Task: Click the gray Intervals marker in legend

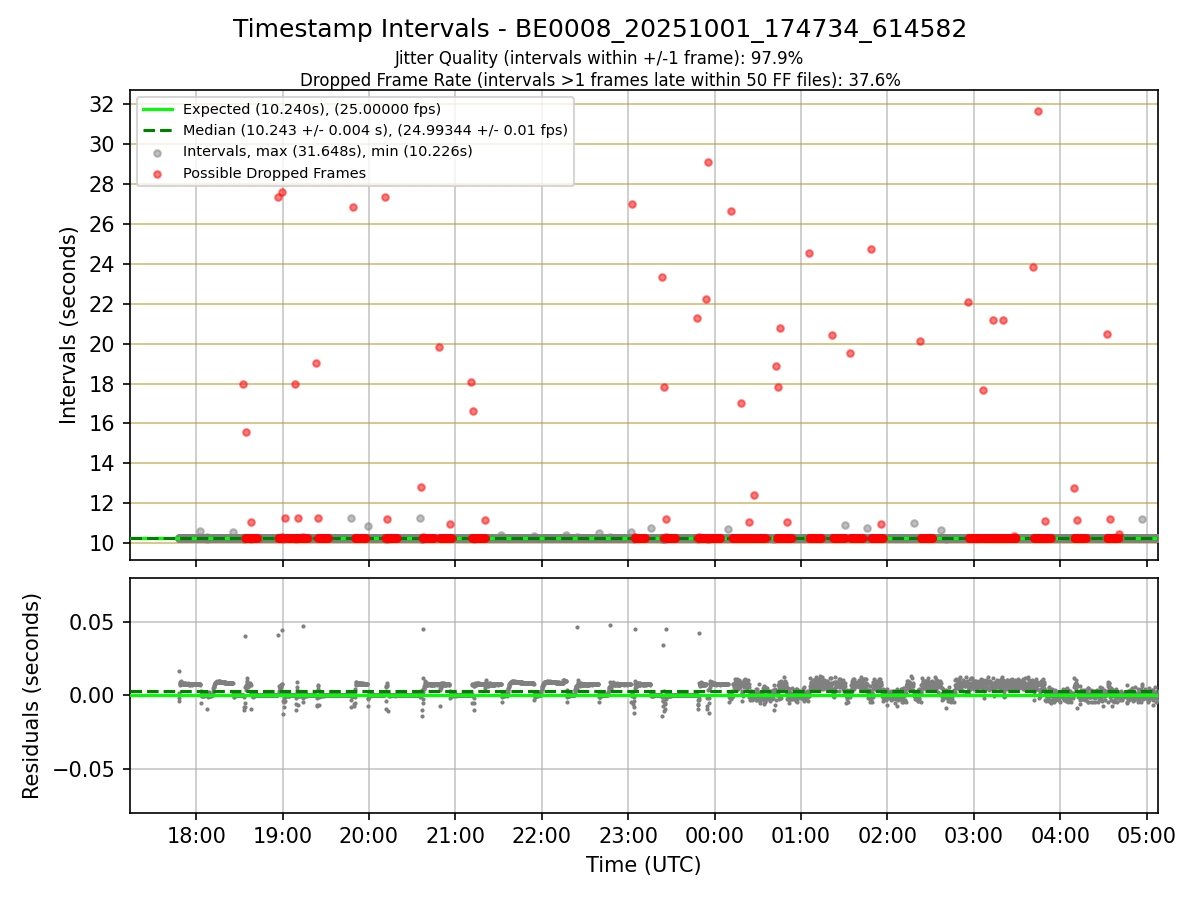Action: (157, 152)
